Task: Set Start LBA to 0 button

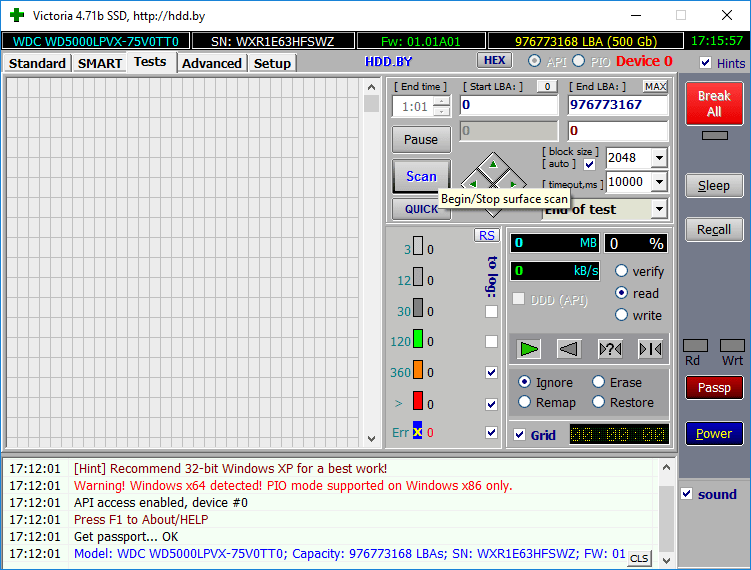Action: pyautogui.click(x=547, y=87)
